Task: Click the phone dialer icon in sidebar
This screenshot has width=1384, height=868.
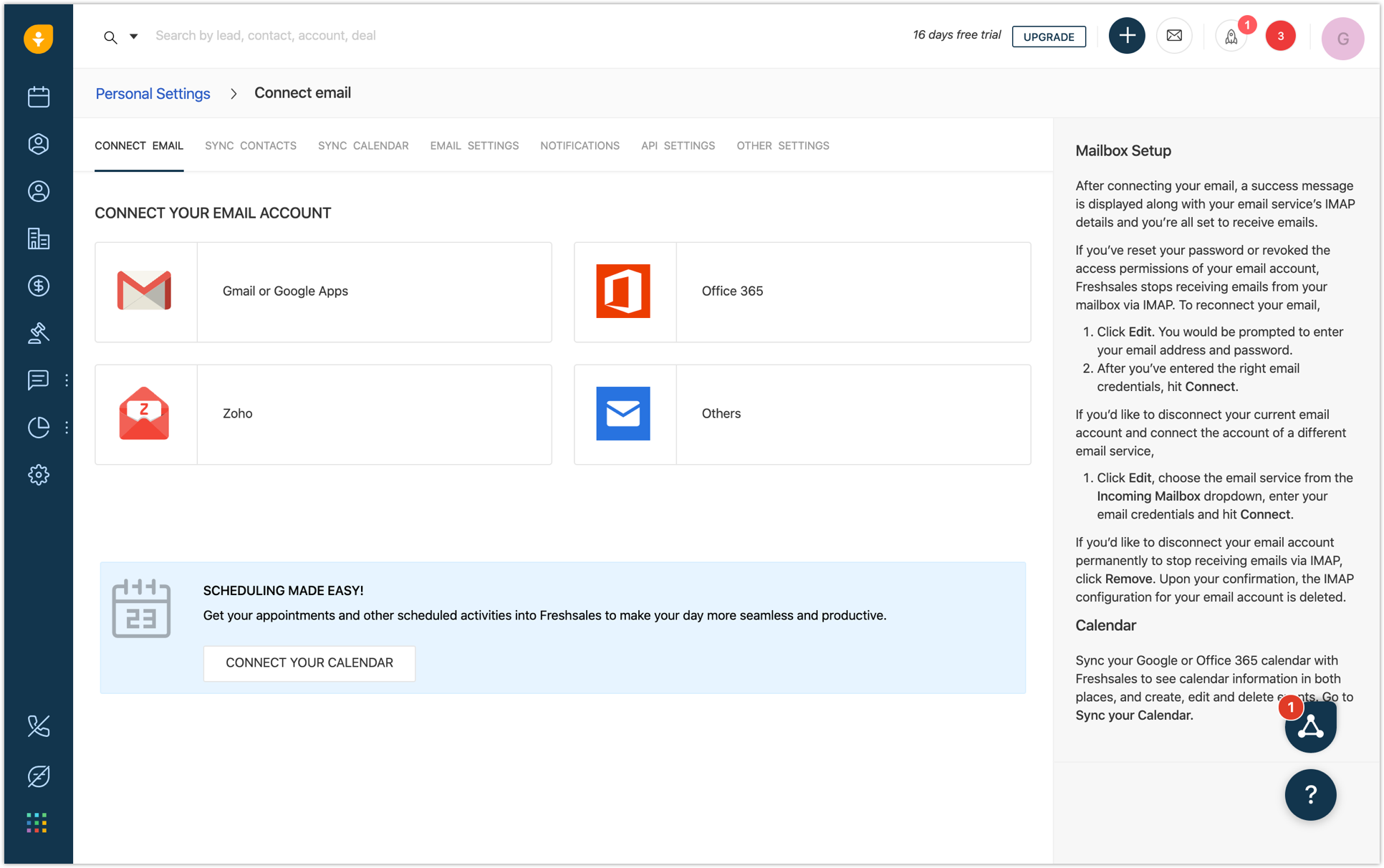Action: 39,726
